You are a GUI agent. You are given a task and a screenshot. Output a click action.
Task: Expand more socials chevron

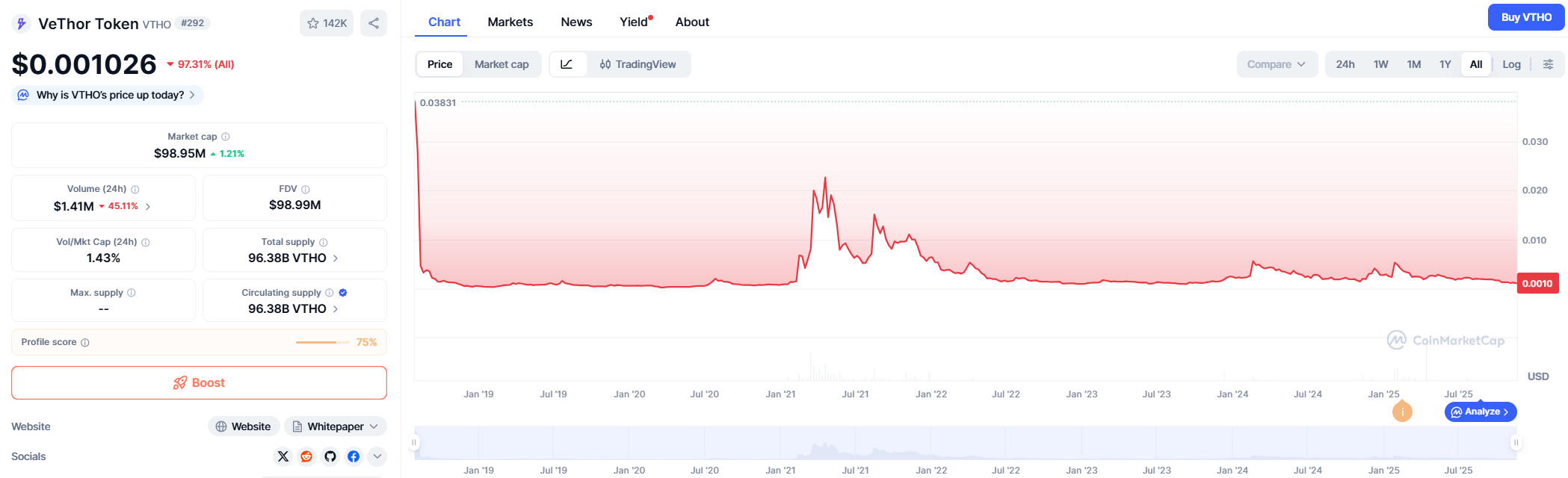(x=377, y=456)
